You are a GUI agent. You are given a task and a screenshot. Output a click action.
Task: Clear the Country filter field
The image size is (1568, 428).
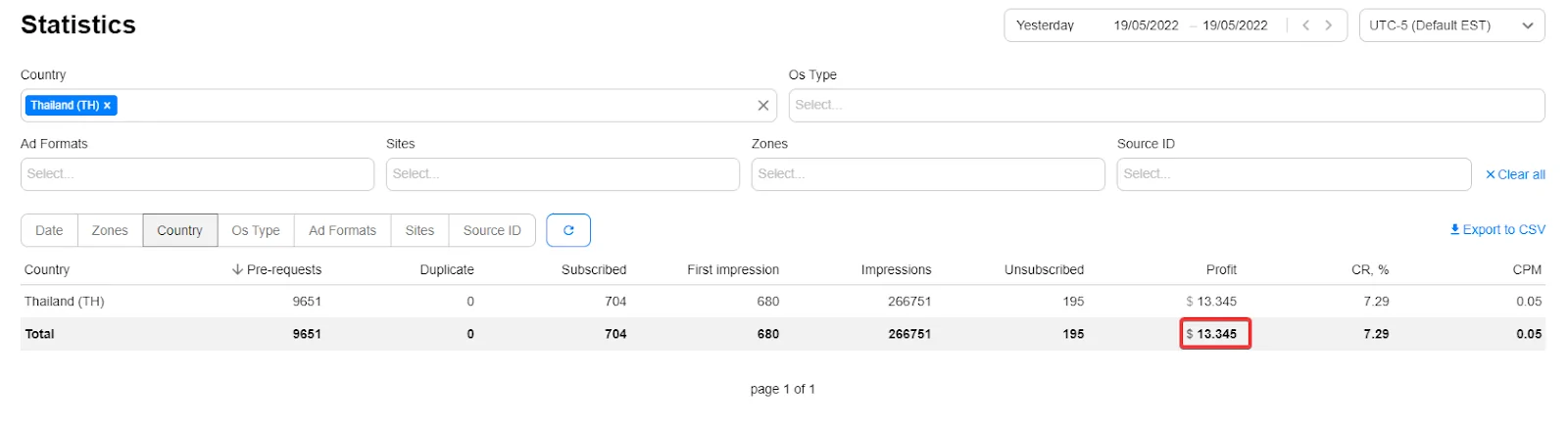(x=763, y=106)
